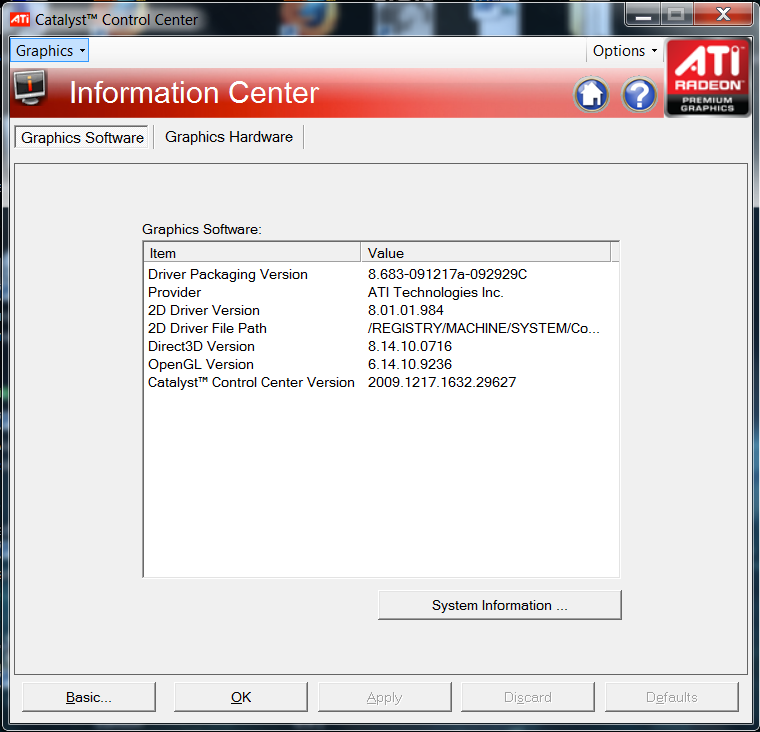Select the Provider row
760x732 pixels.
pos(381,292)
